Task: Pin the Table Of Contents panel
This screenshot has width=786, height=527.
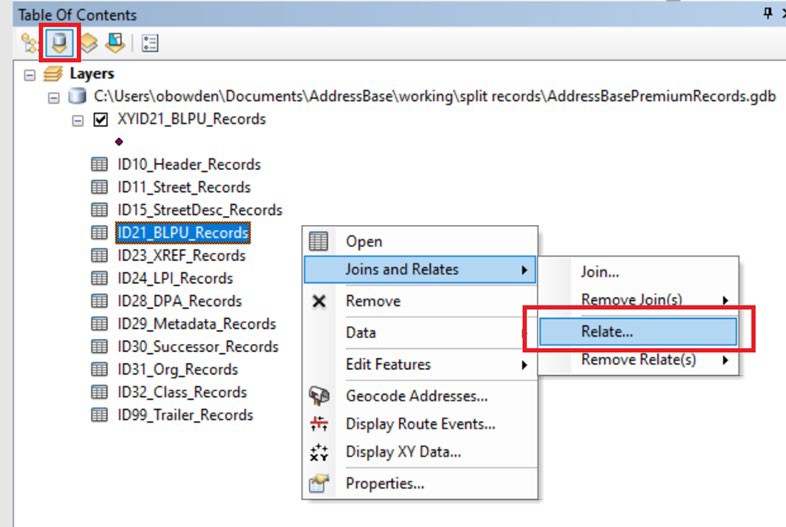Action: click(767, 14)
